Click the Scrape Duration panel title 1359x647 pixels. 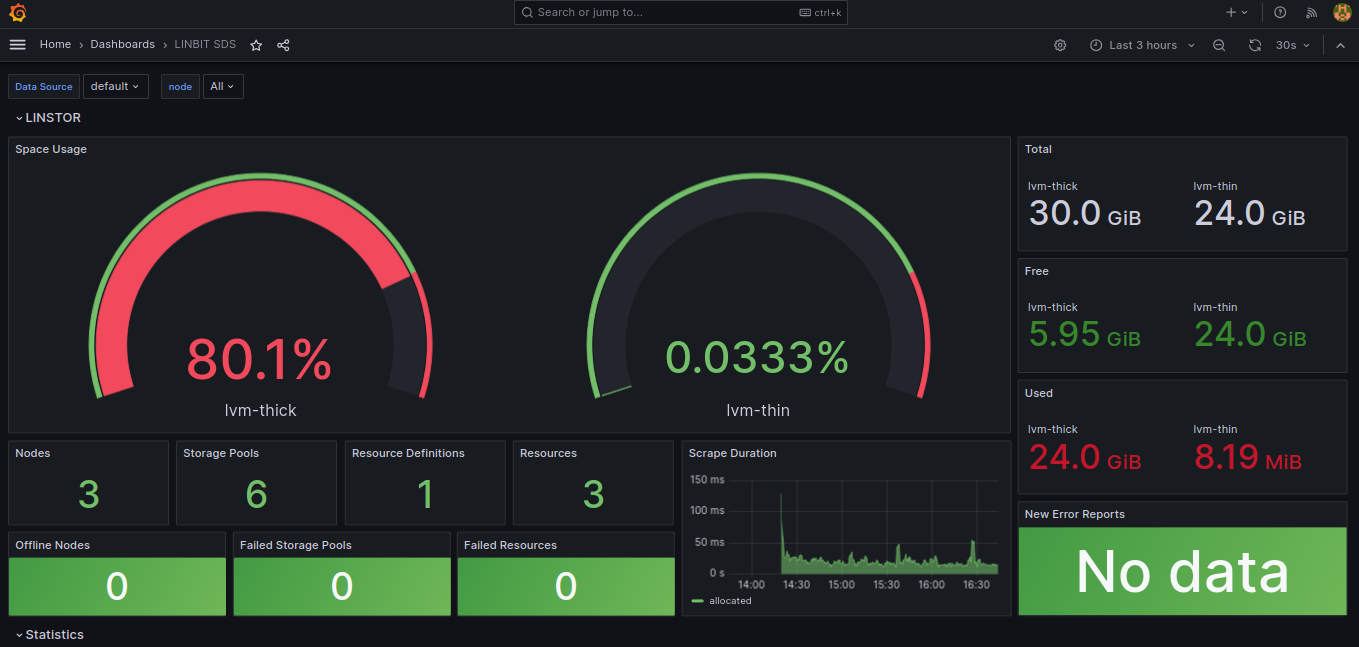coord(732,453)
